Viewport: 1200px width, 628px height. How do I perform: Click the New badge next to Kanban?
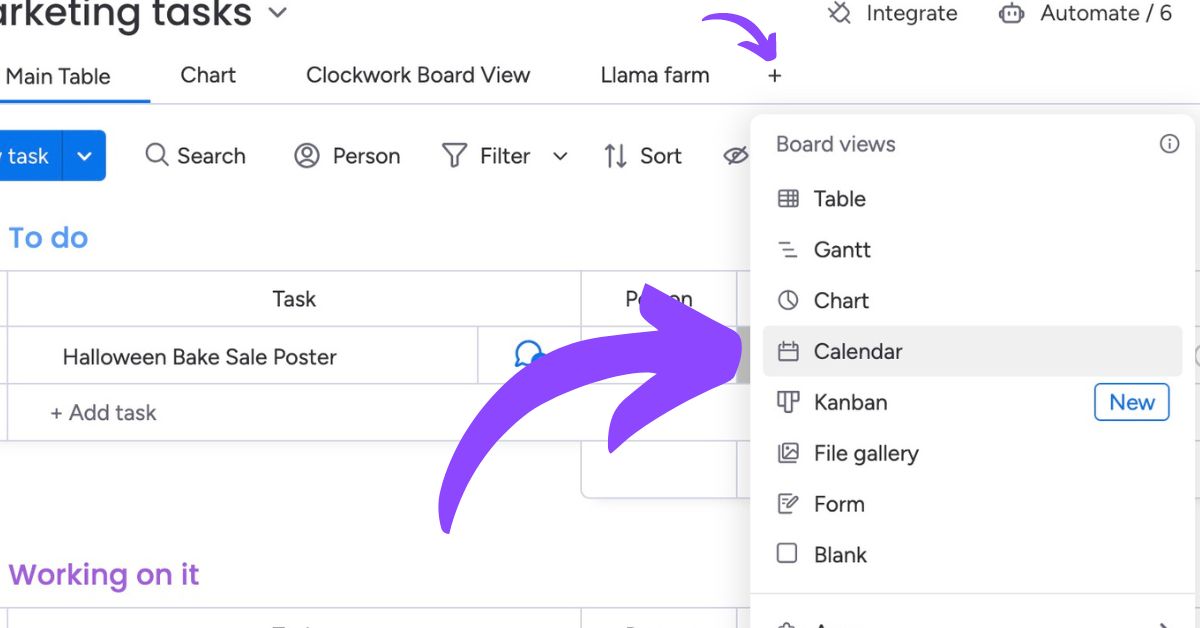(x=1131, y=402)
